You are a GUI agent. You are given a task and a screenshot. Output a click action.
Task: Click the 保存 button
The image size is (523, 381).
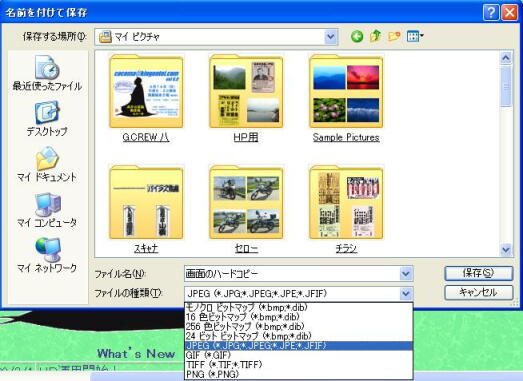[479, 273]
